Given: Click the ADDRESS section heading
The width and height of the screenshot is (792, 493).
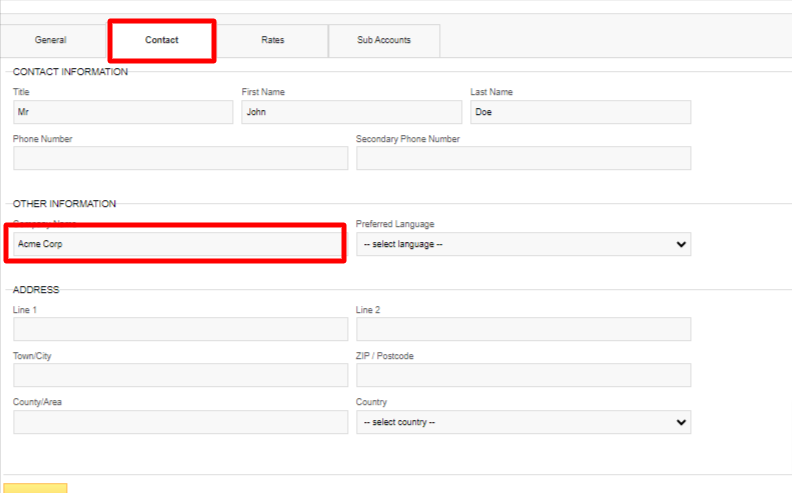Looking at the screenshot, I should pyautogui.click(x=36, y=289).
